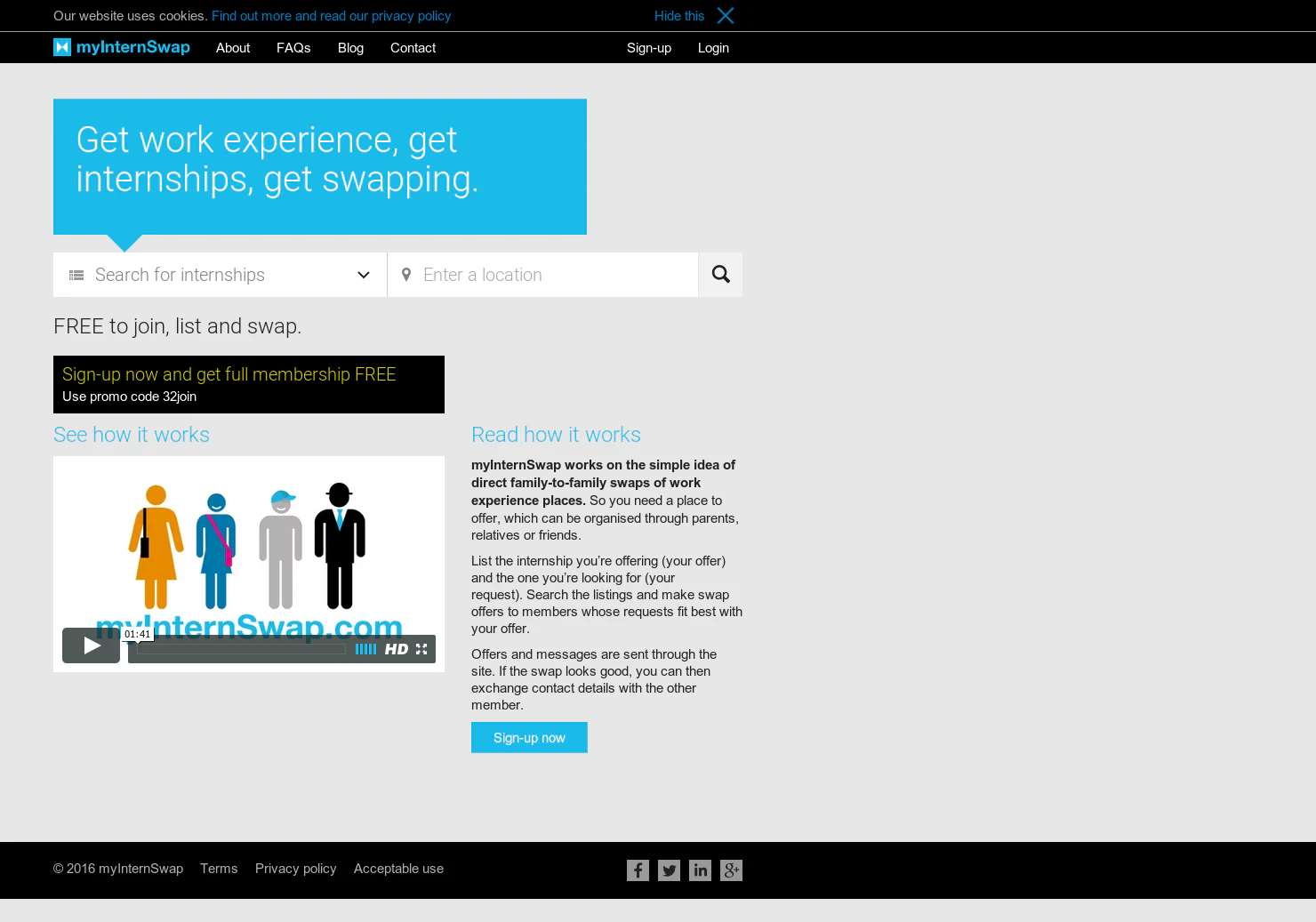The image size is (1316, 922).
Task: Open the About menu item
Action: (x=233, y=48)
